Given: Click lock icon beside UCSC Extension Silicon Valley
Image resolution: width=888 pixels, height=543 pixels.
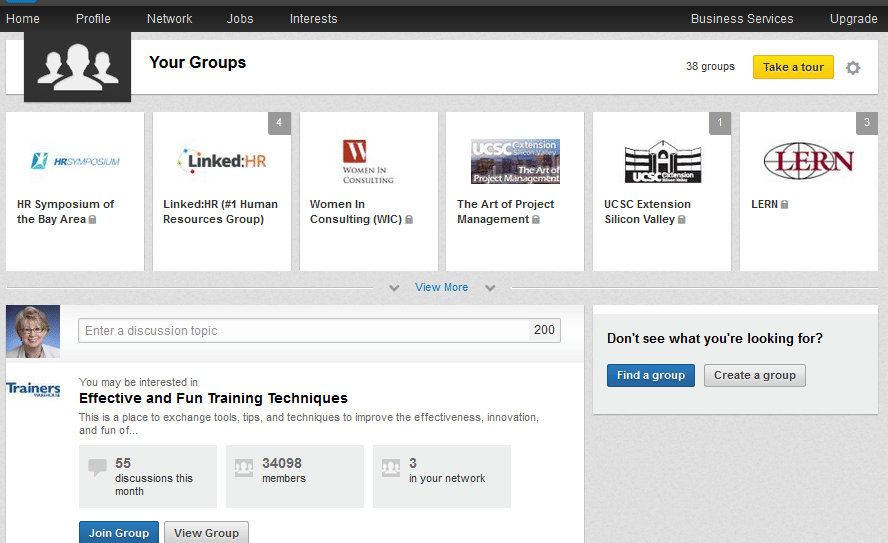Looking at the screenshot, I should tap(682, 220).
